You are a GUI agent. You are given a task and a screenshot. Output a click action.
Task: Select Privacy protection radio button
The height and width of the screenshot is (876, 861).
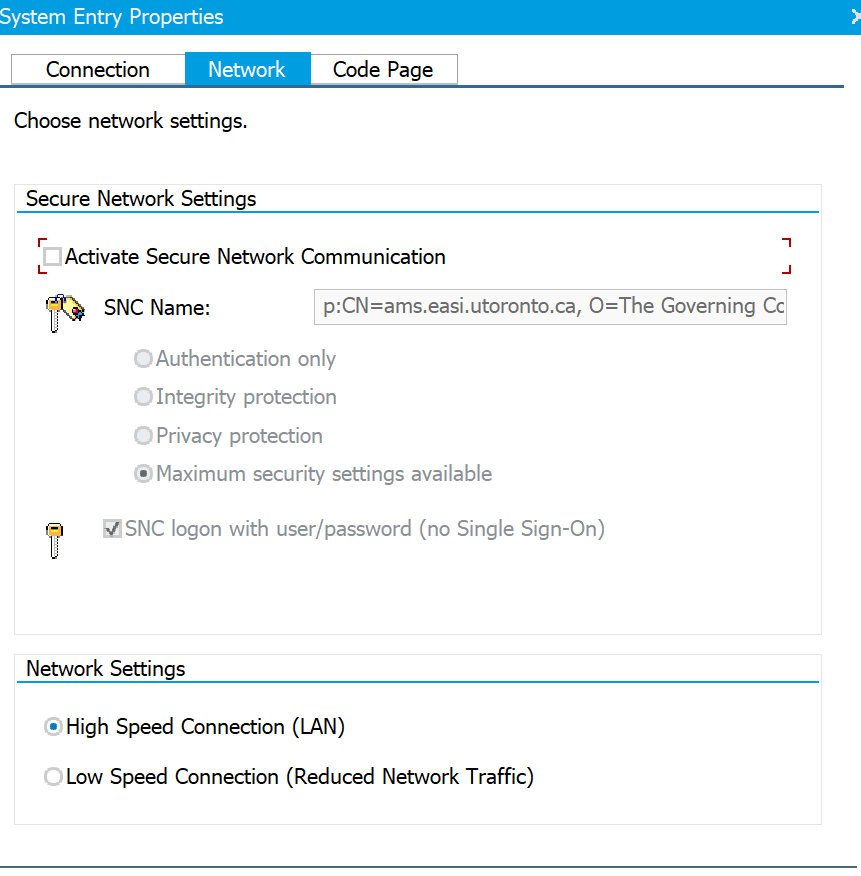click(144, 436)
